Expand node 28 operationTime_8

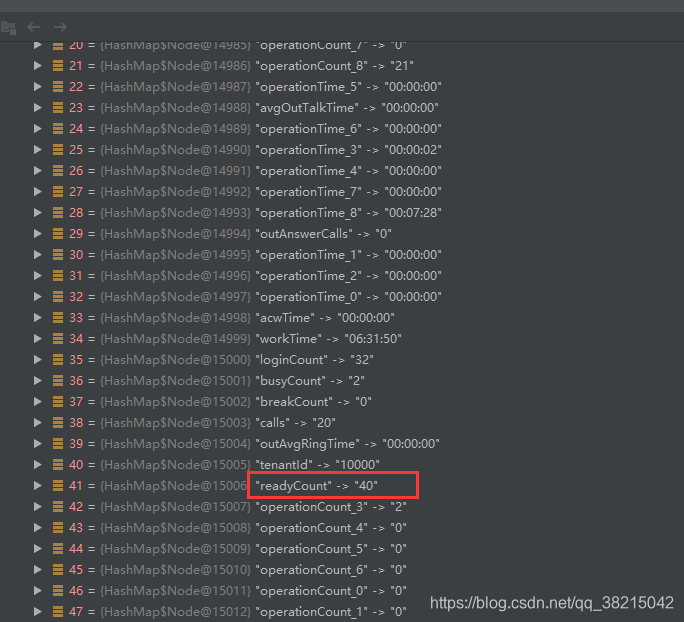pyautogui.click(x=38, y=212)
